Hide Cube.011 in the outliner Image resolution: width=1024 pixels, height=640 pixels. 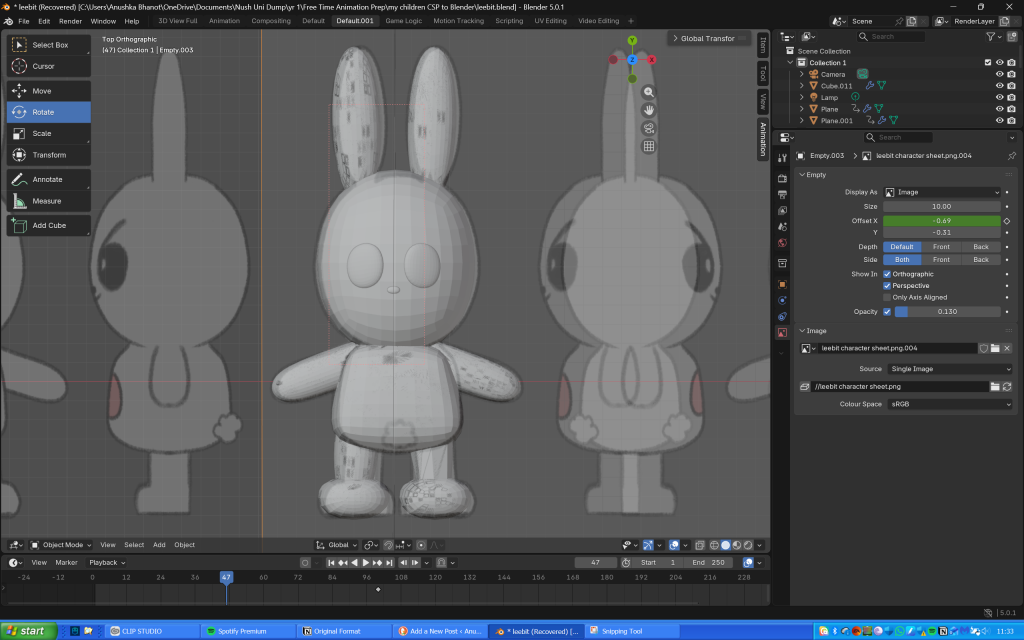[998, 86]
